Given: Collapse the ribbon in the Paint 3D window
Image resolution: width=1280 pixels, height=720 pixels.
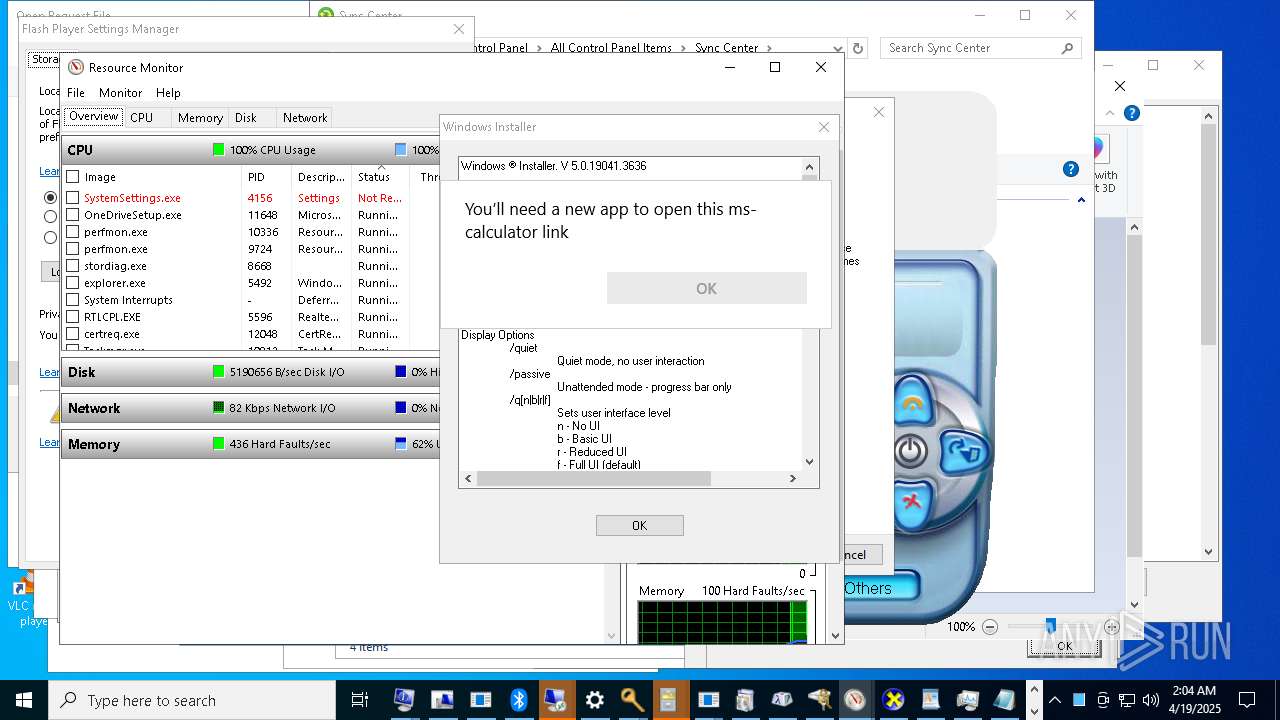Looking at the screenshot, I should coord(1110,113).
